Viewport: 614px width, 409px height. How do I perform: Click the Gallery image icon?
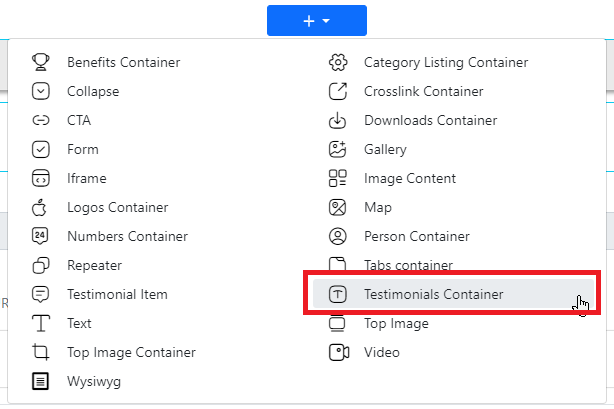(338, 149)
